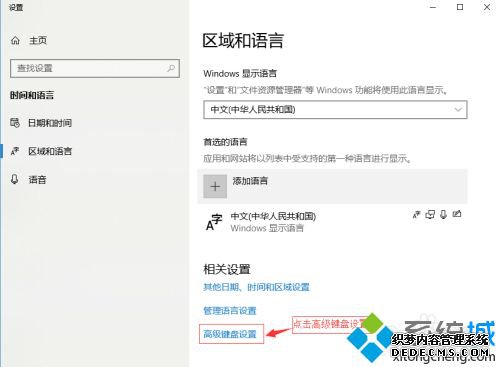Open 高级键盘设置 link

pyautogui.click(x=230, y=334)
